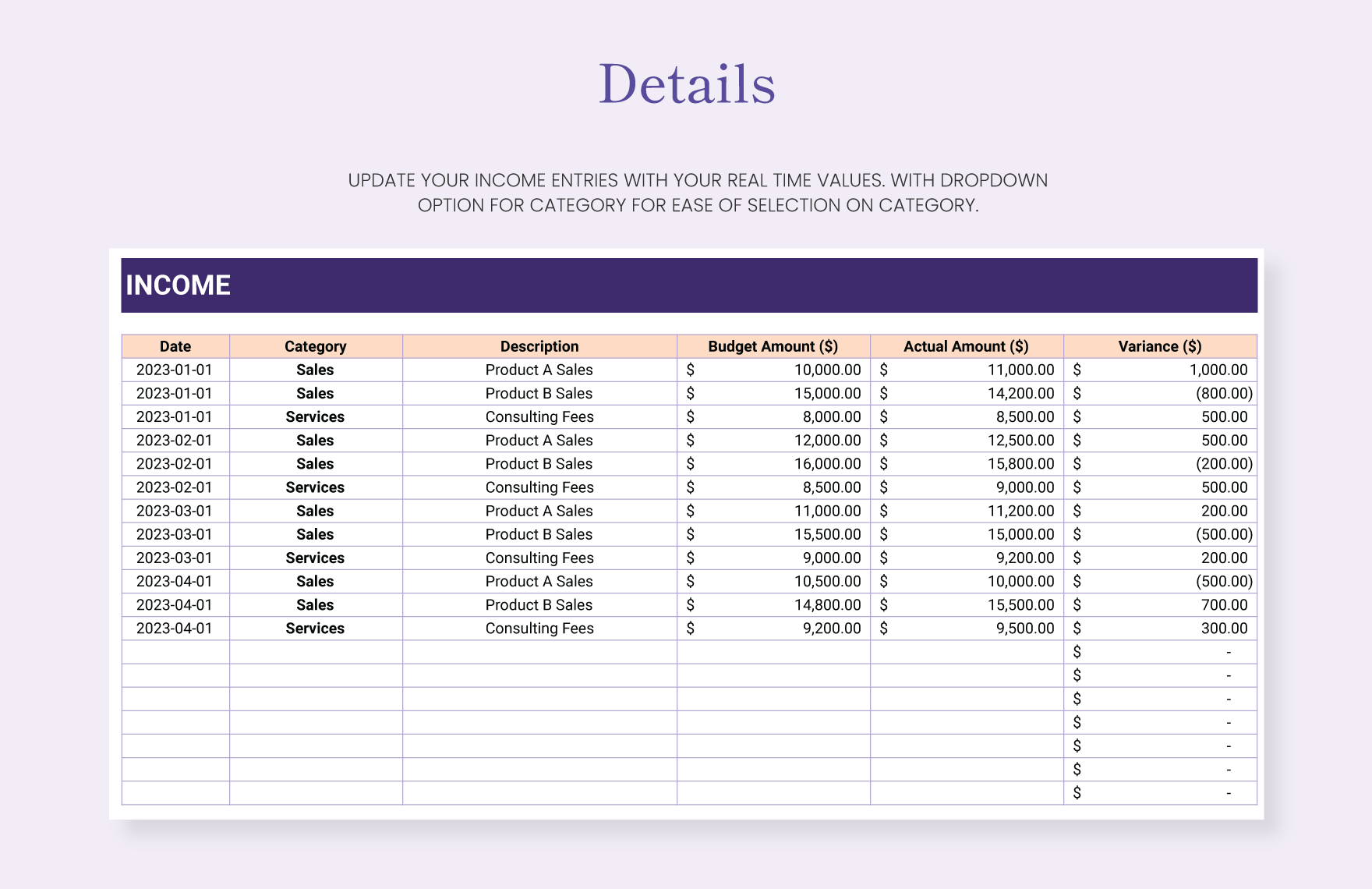
Task: Click the Consulting Fees description for 2023-02-01
Action: (x=540, y=487)
